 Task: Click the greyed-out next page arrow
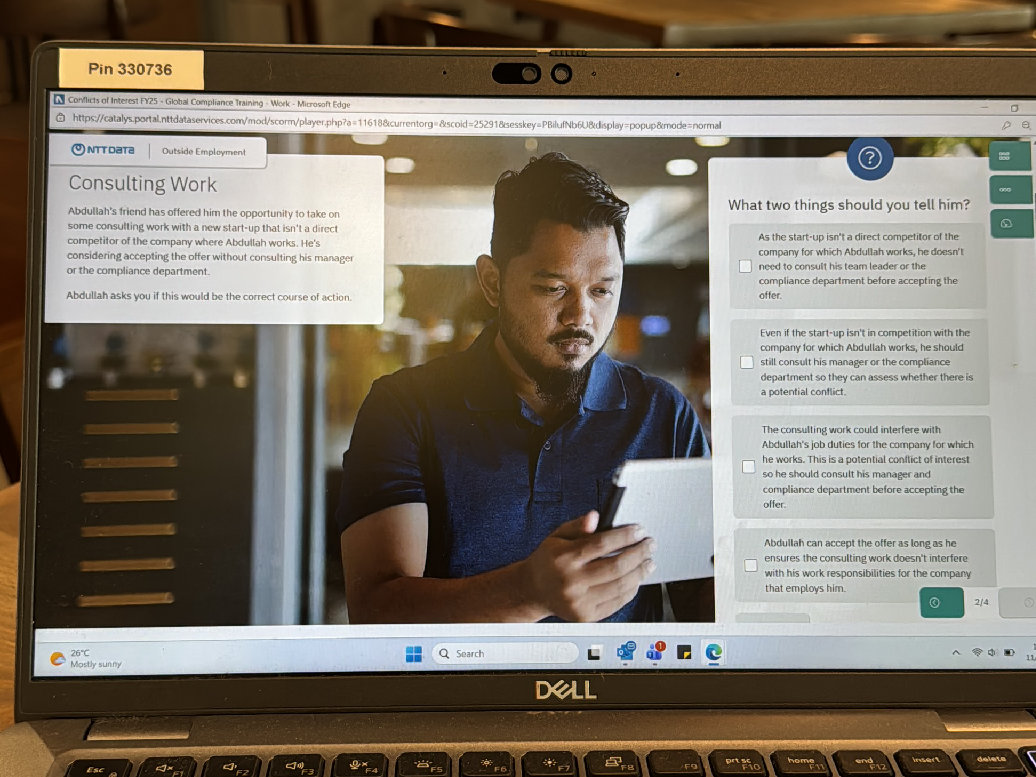point(1019,603)
